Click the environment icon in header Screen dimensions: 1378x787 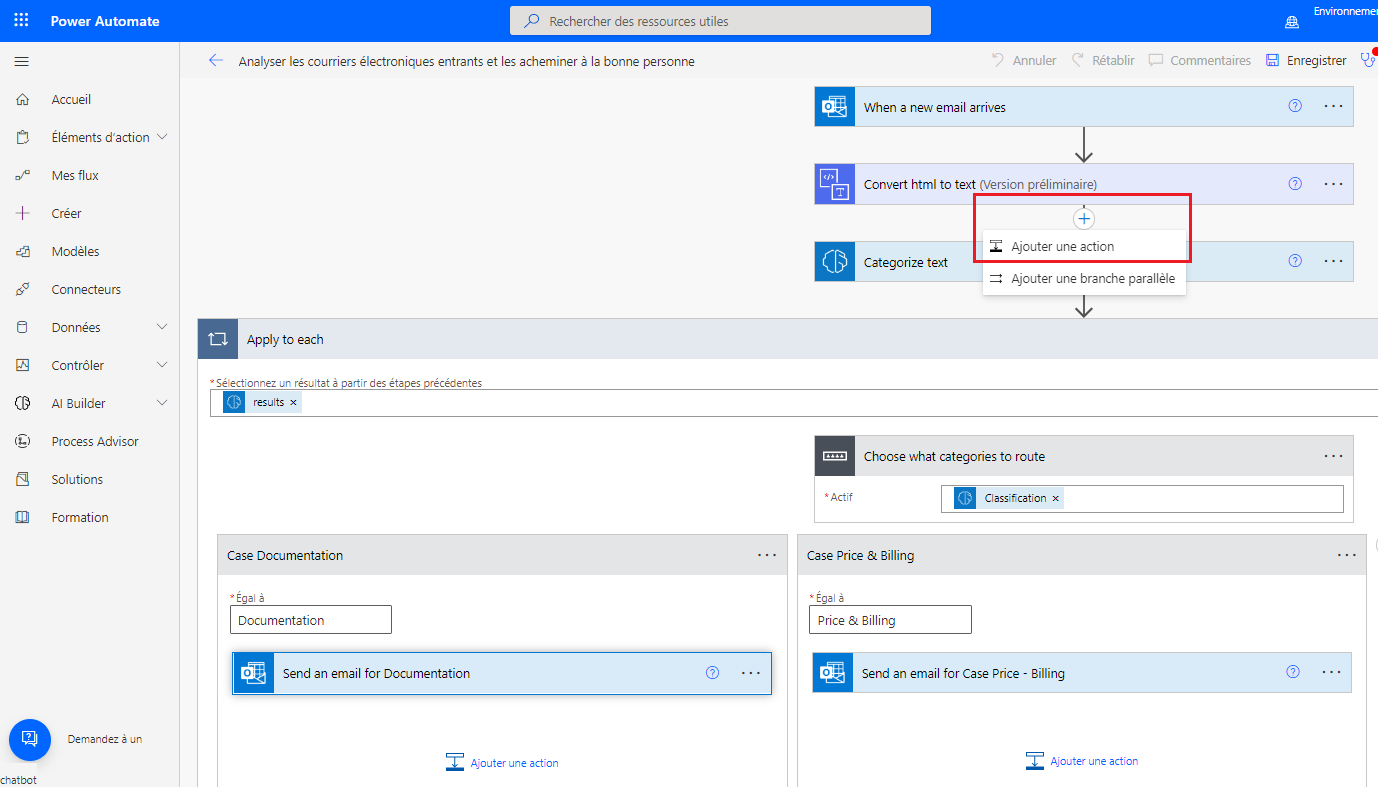click(x=1292, y=22)
